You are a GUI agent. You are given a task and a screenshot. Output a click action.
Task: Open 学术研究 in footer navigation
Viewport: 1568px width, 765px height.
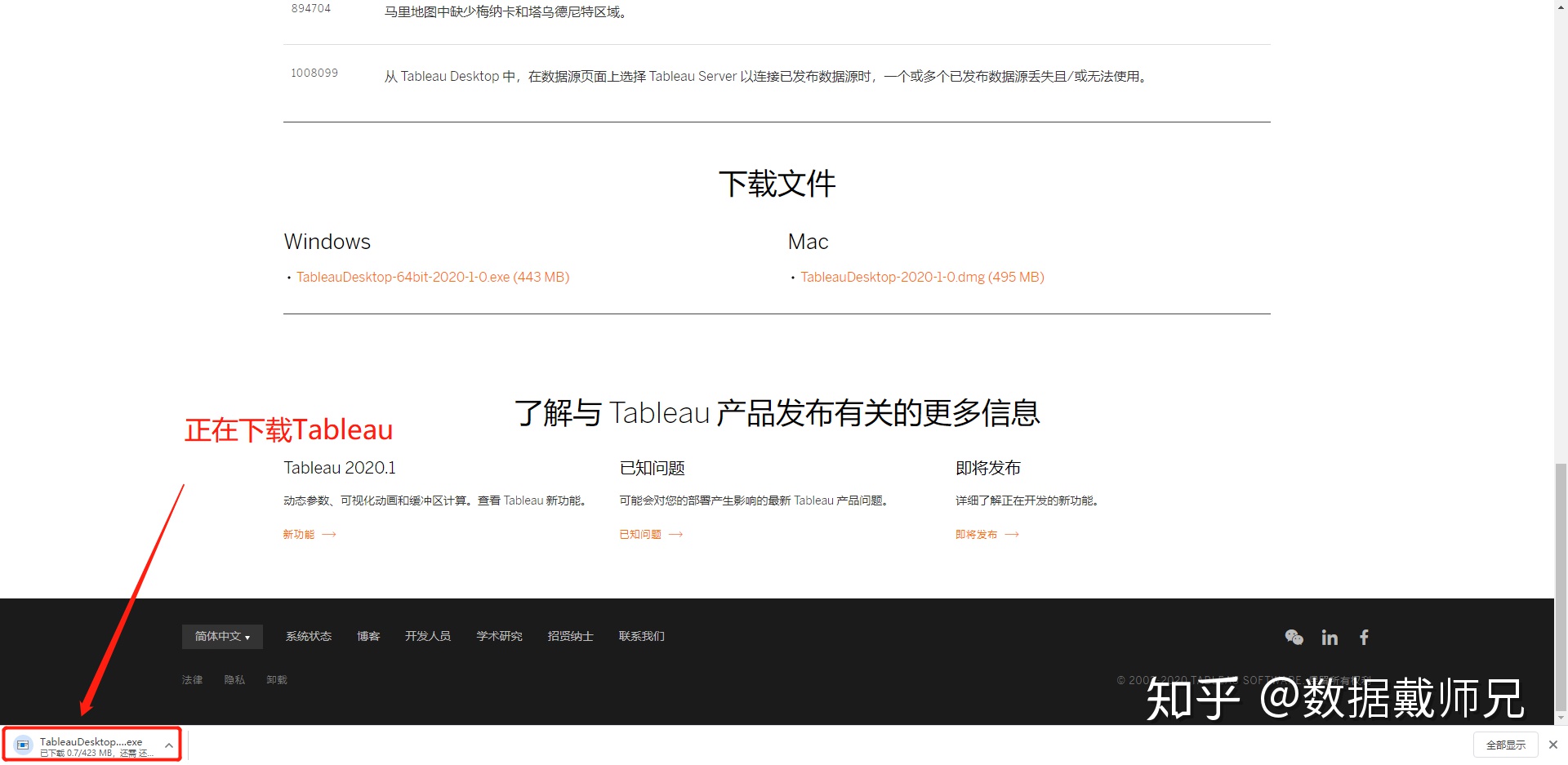499,637
